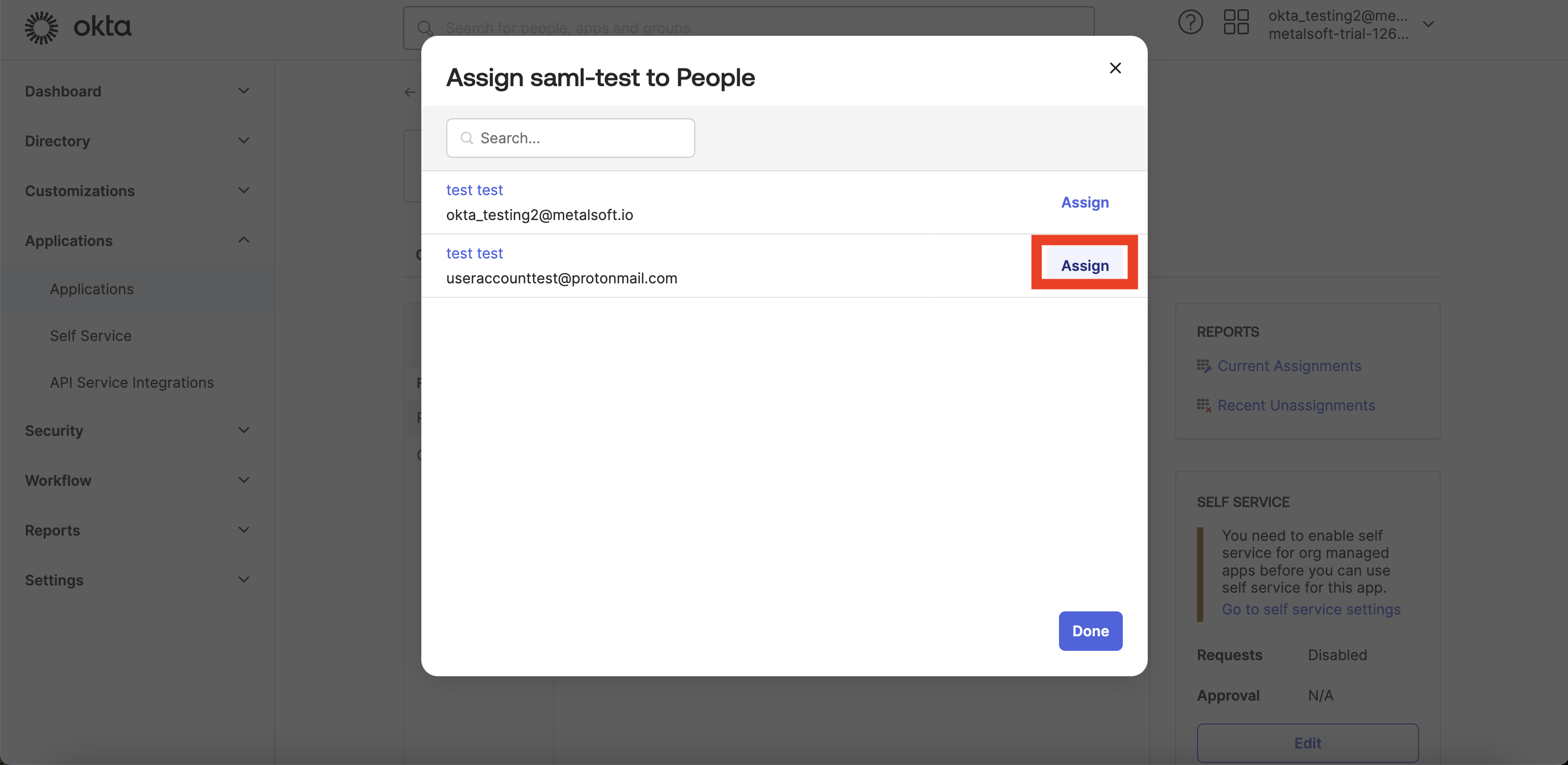Screen dimensions: 1568x765
Task: Click the magnifier icon in top search bar
Action: tap(425, 28)
